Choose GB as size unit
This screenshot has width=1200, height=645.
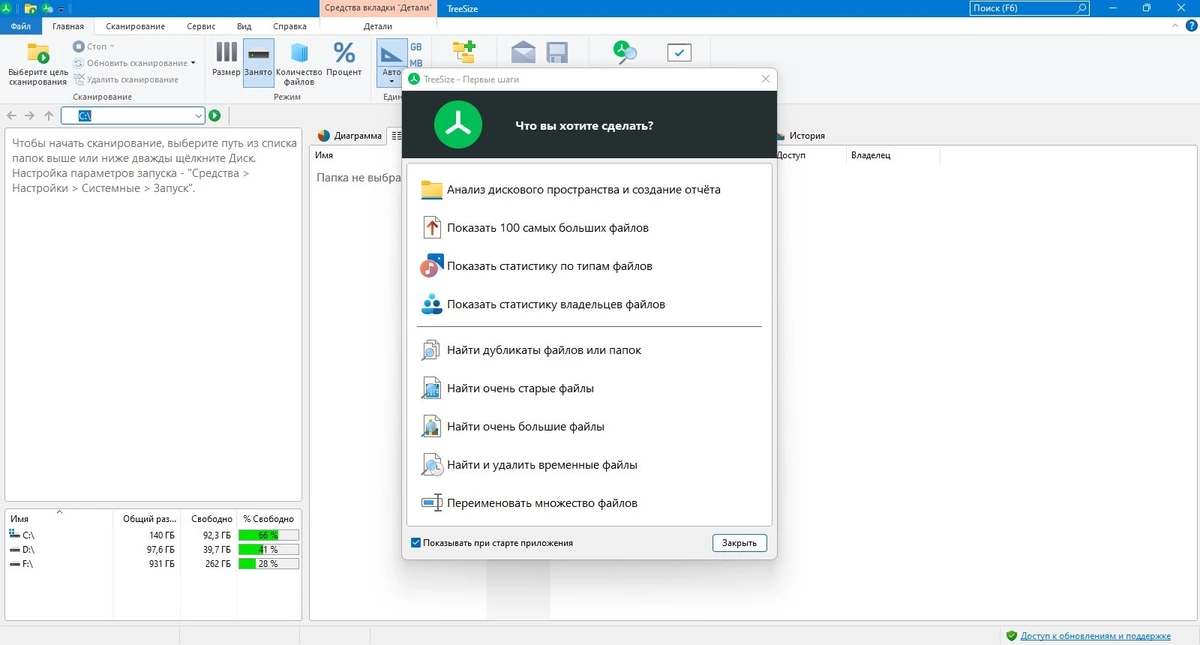(x=416, y=47)
